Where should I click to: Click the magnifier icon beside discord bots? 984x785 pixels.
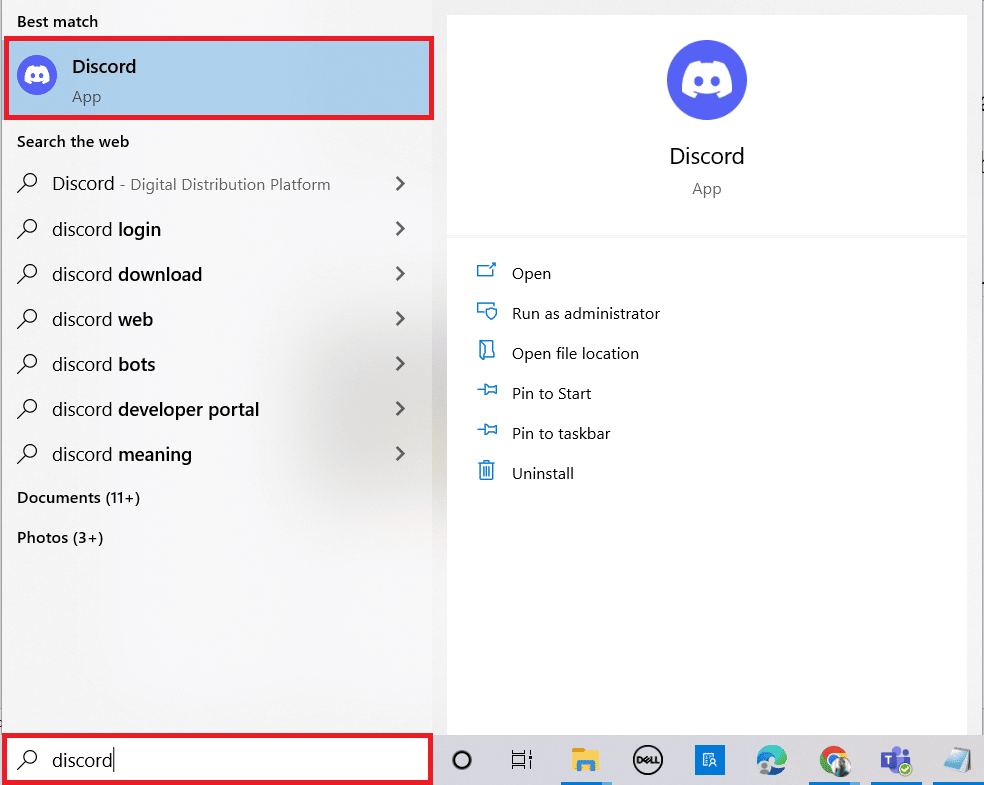point(27,364)
